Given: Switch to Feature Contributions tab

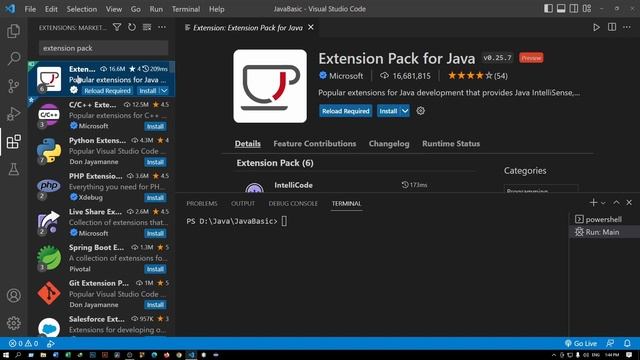Looking at the screenshot, I should [x=315, y=144].
